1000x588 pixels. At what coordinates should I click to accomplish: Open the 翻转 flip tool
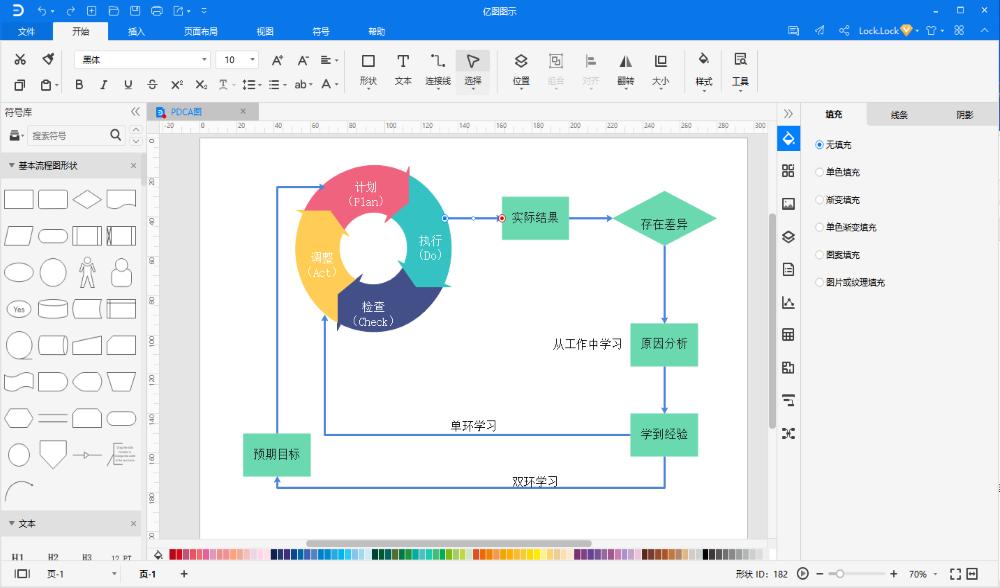tap(625, 68)
